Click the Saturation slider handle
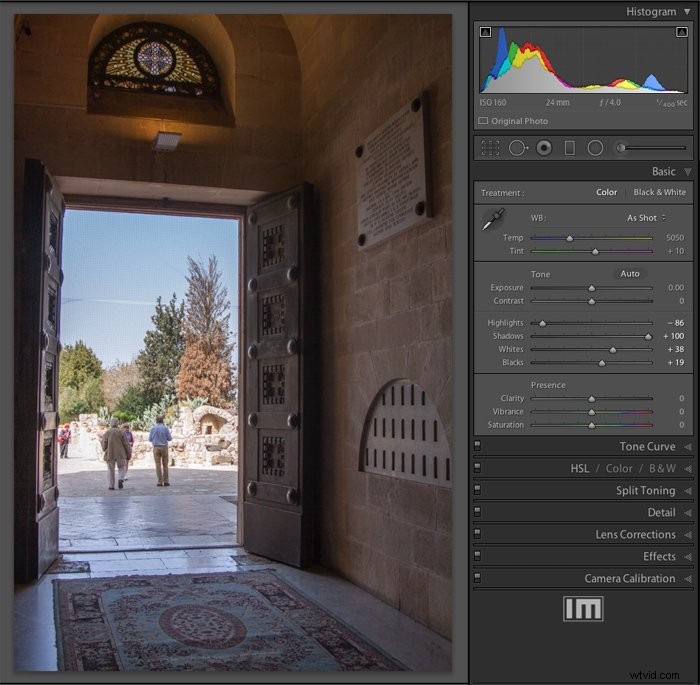This screenshot has width=700, height=685. pos(592,426)
